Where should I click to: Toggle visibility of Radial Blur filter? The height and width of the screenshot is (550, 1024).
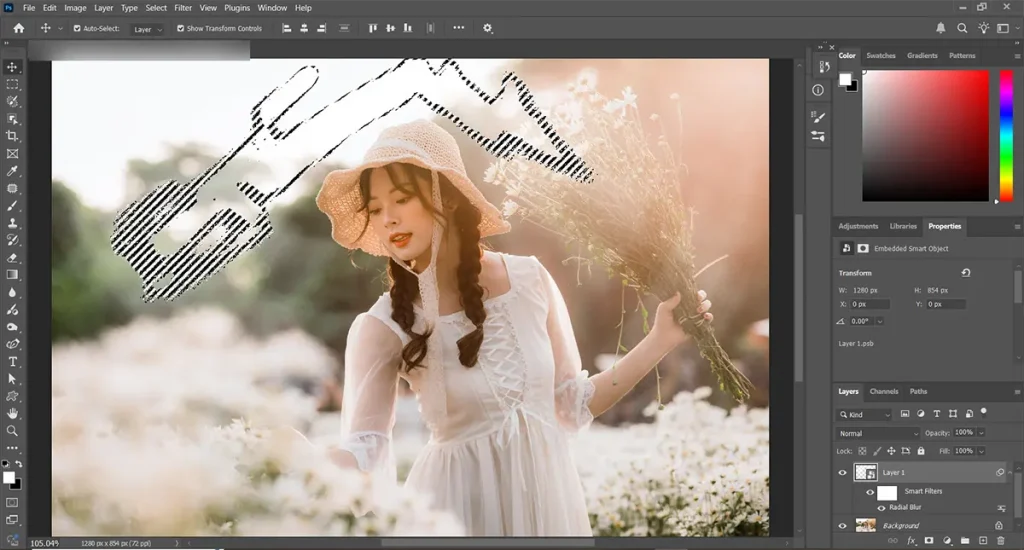[881, 508]
